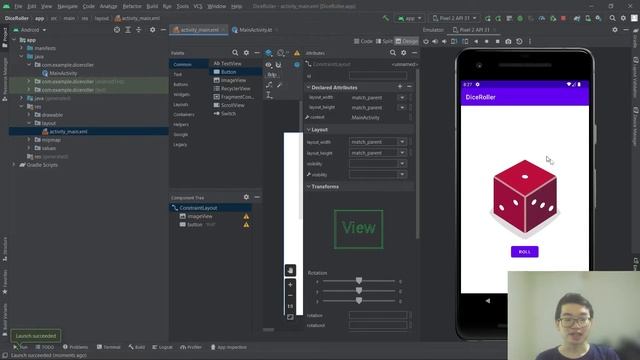This screenshot has width=640, height=360.
Task: Tap the ROLL button in emulator
Action: 524,252
